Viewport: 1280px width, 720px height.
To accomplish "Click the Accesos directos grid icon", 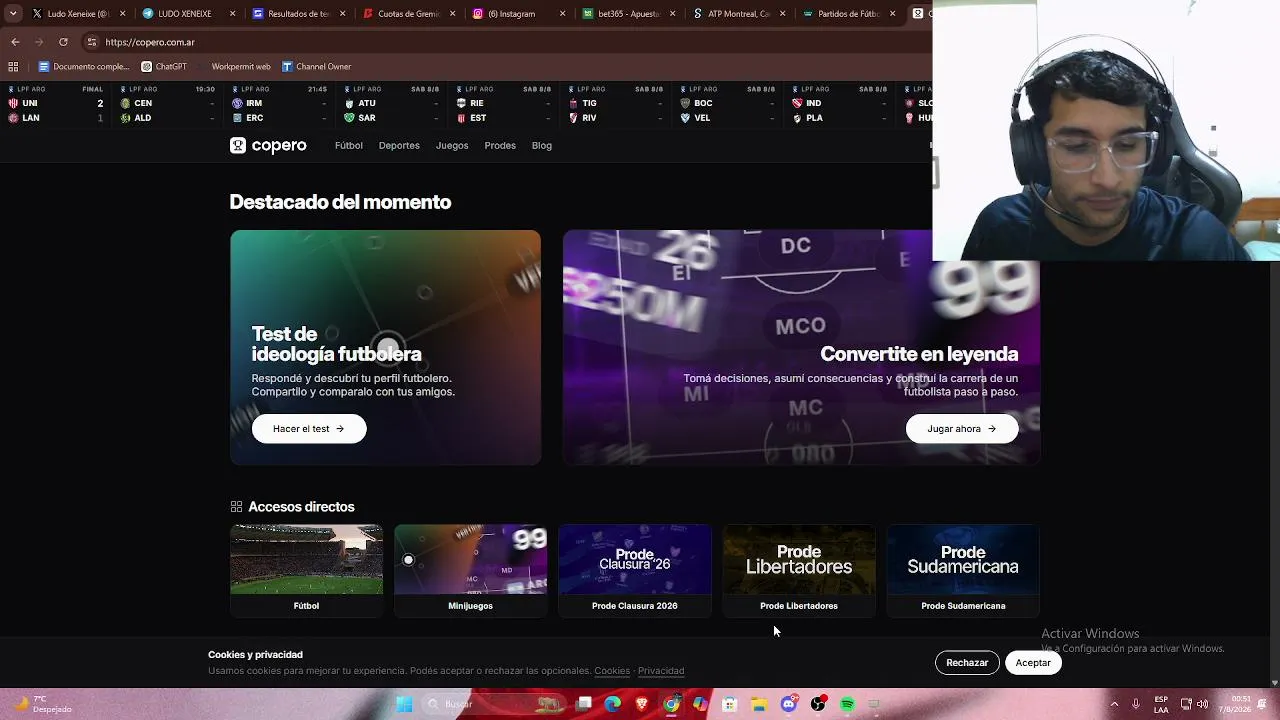I will point(236,507).
